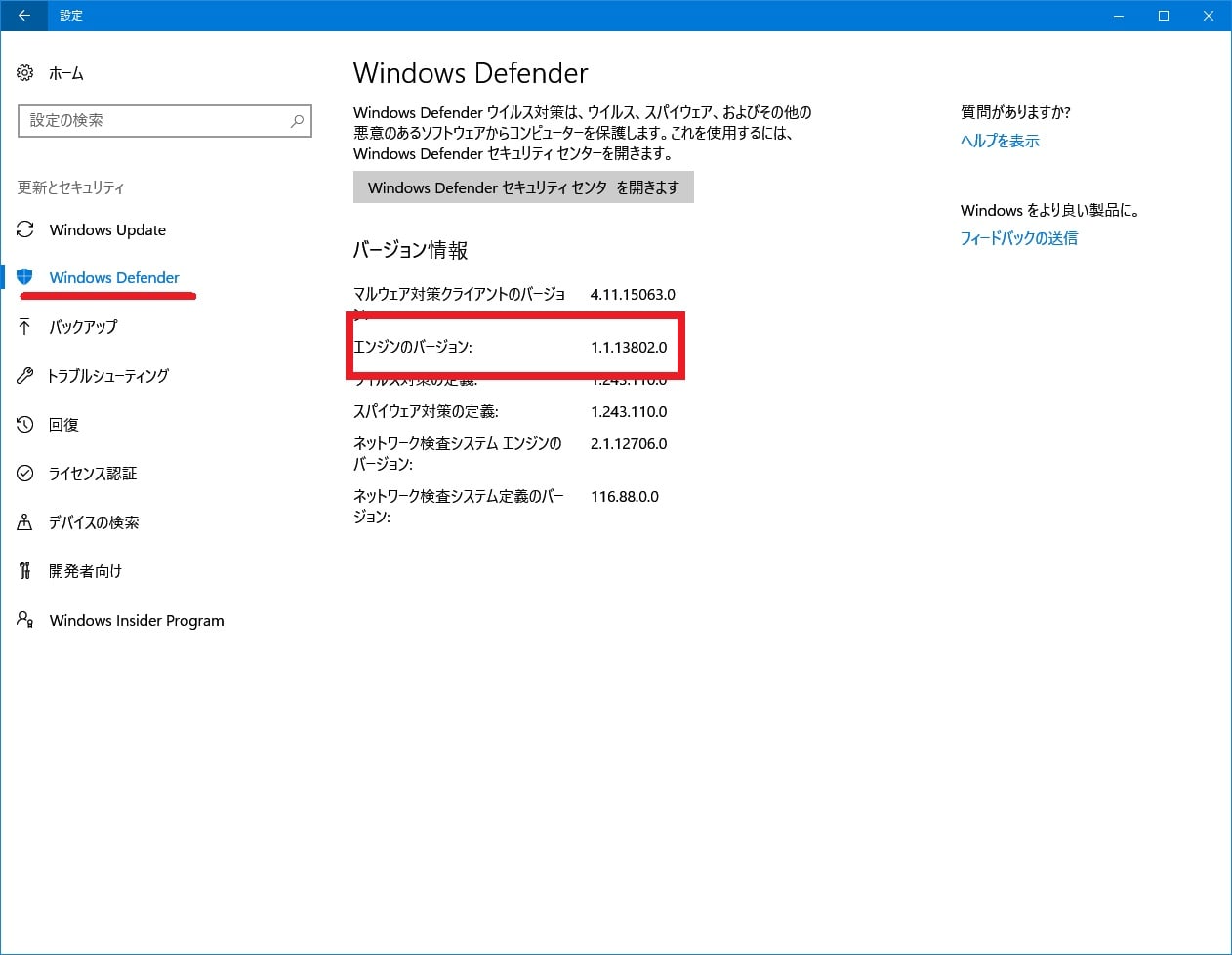This screenshot has height=955, width=1232.
Task: Minimize the settings window
Action: 1119,16
